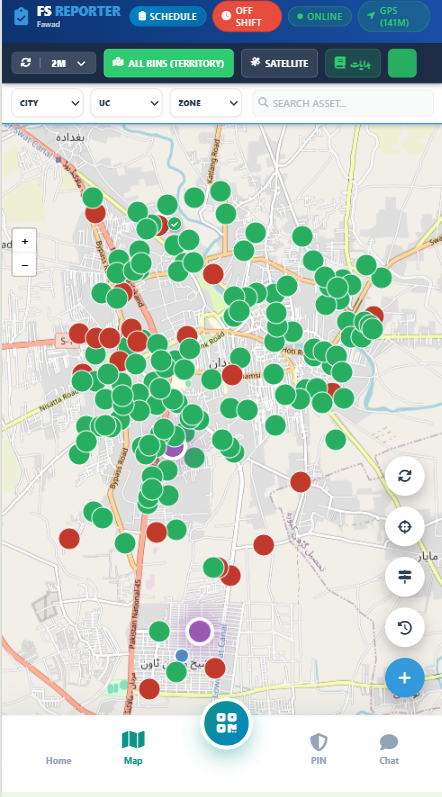Open the history clock button
Image resolution: width=442 pixels, height=797 pixels.
(405, 627)
